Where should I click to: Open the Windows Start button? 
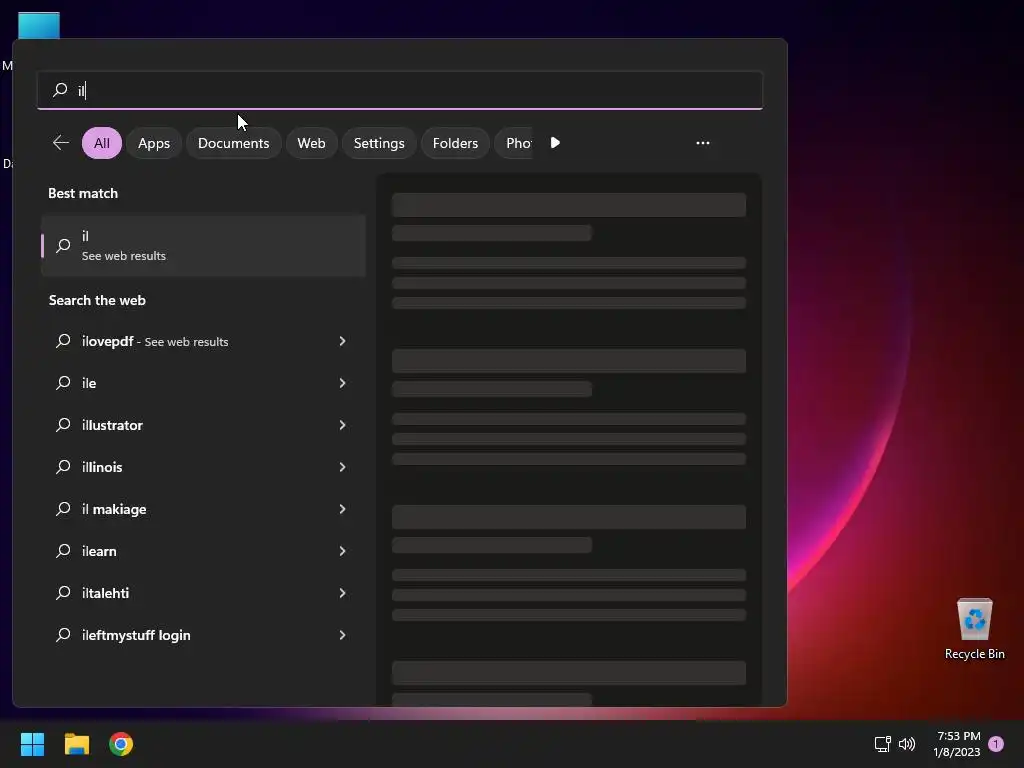(x=32, y=744)
